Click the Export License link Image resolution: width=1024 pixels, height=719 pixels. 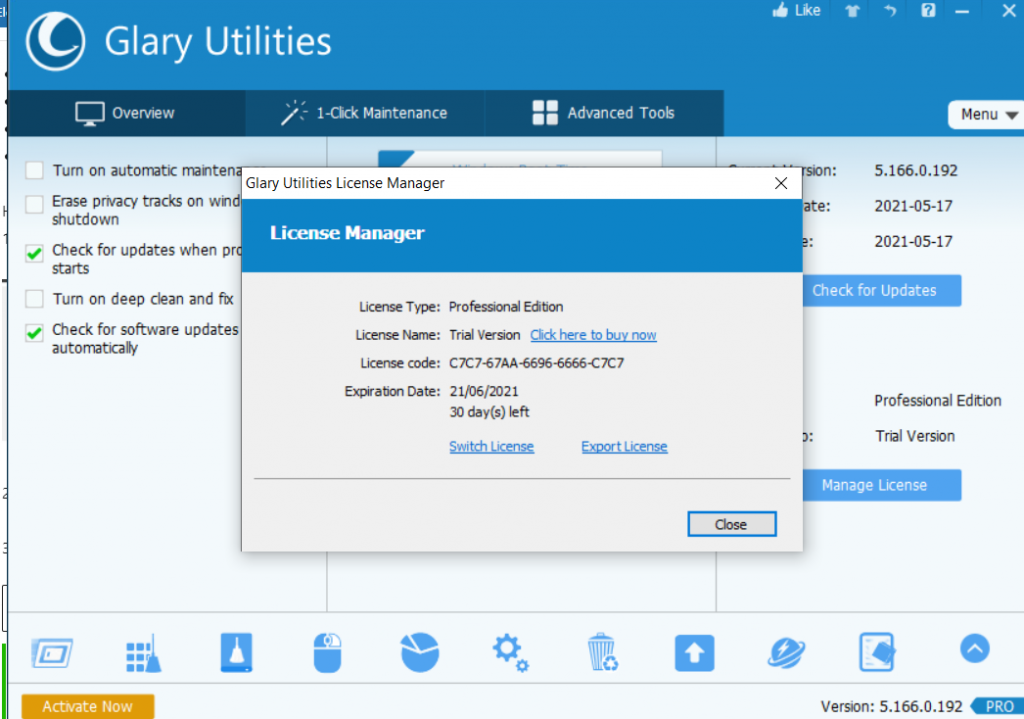[x=624, y=447]
